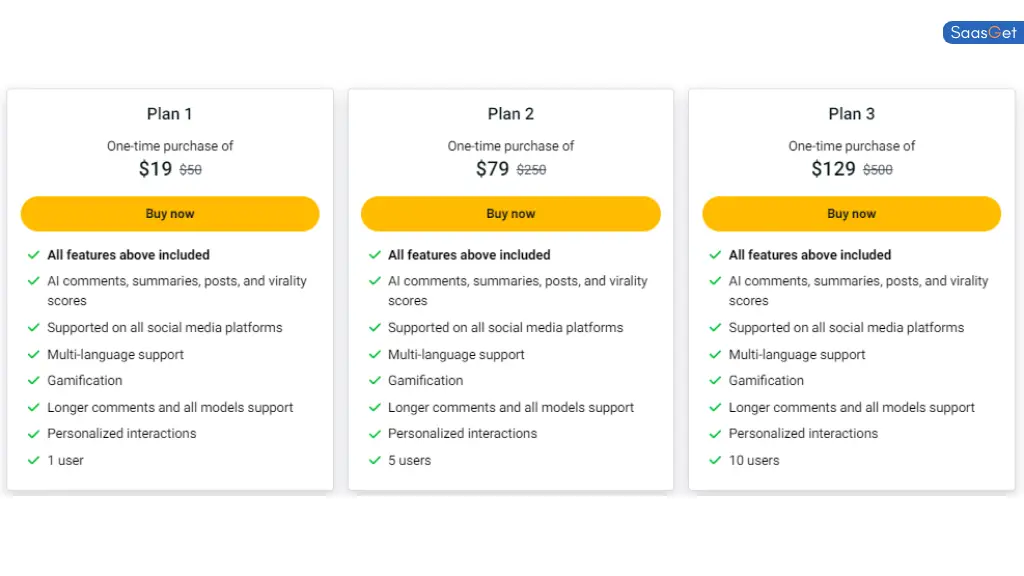
Task: Click checkmark beside '5 users' in Plan 2
Action: pyautogui.click(x=375, y=460)
